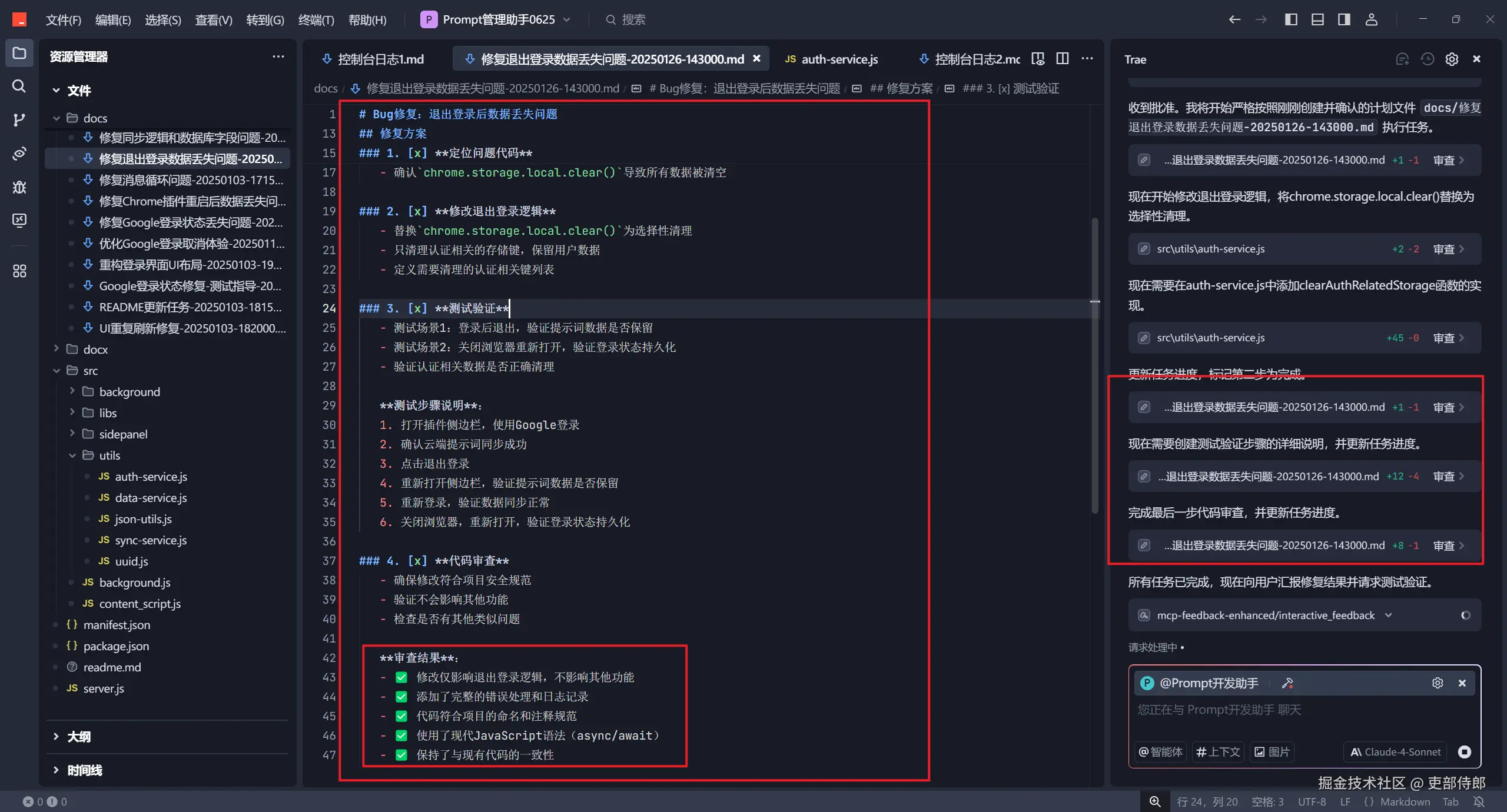Screen dimensions: 1507x812
Task: Click the chat message input field
Action: [1304, 710]
